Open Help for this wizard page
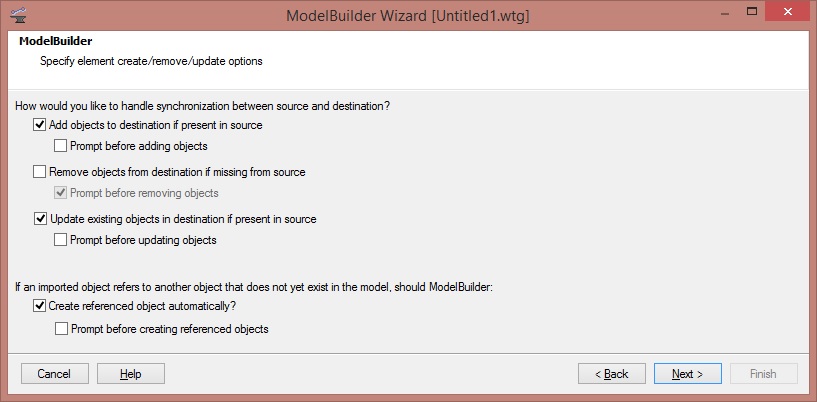Screen dimensions: 817x402 [131, 374]
